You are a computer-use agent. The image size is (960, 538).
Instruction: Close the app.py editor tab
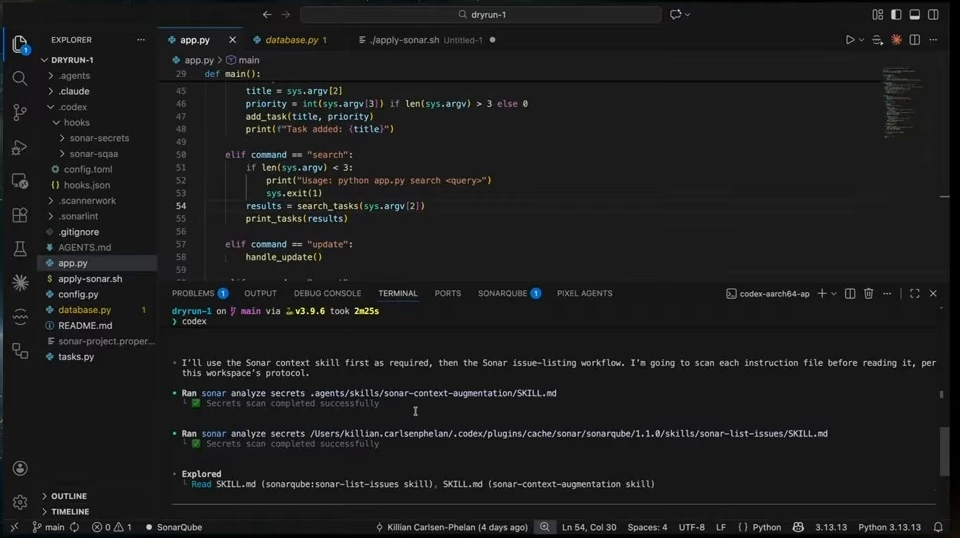point(232,40)
